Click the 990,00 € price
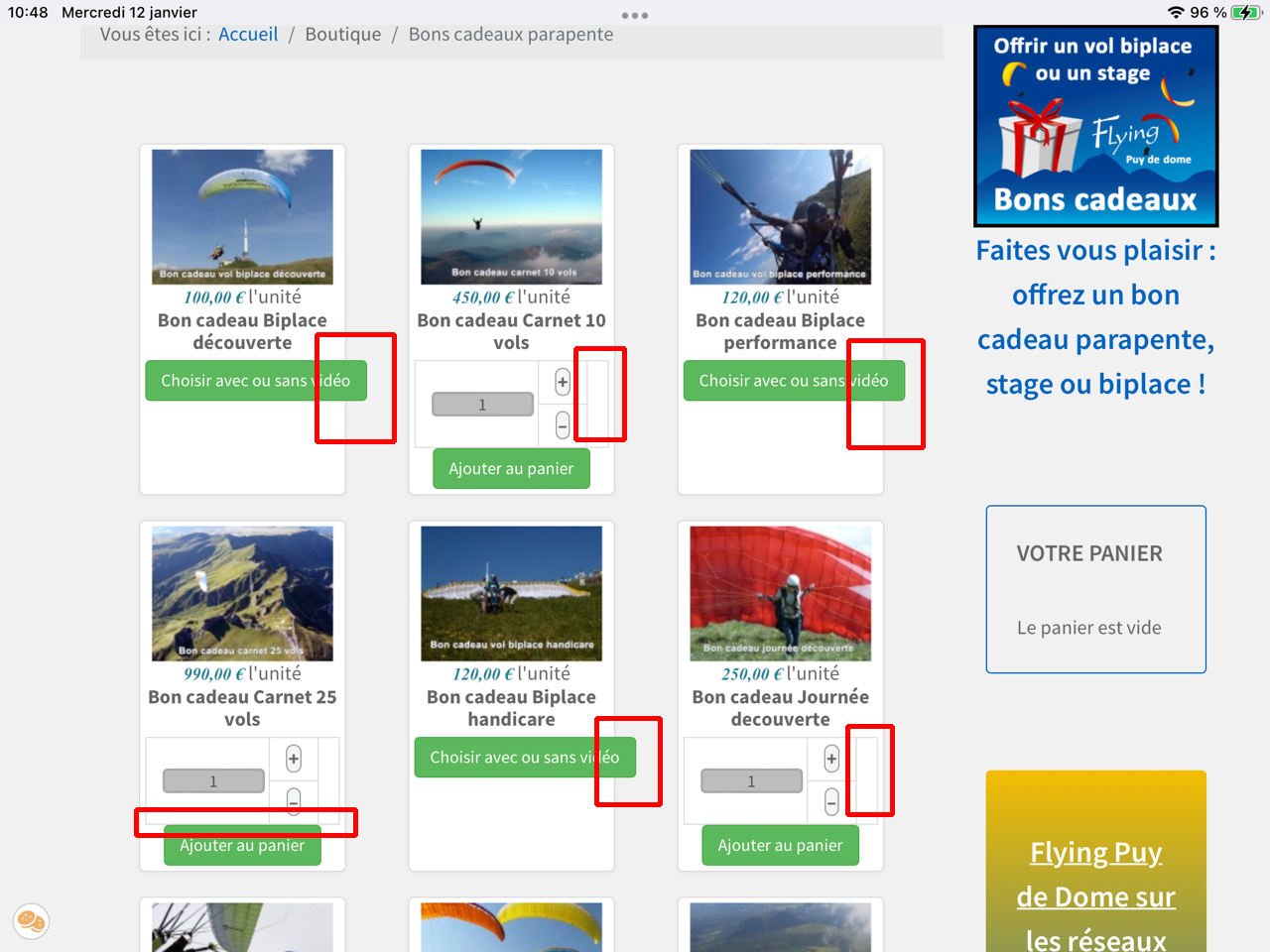This screenshot has height=952, width=1270. pos(214,674)
